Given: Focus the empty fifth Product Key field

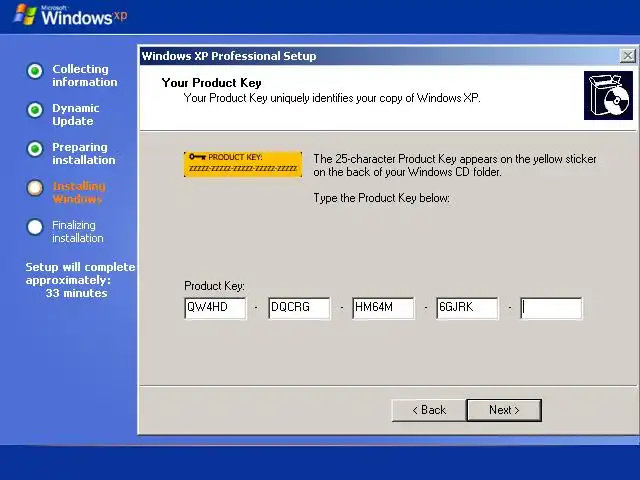Looking at the screenshot, I should pyautogui.click(x=551, y=308).
